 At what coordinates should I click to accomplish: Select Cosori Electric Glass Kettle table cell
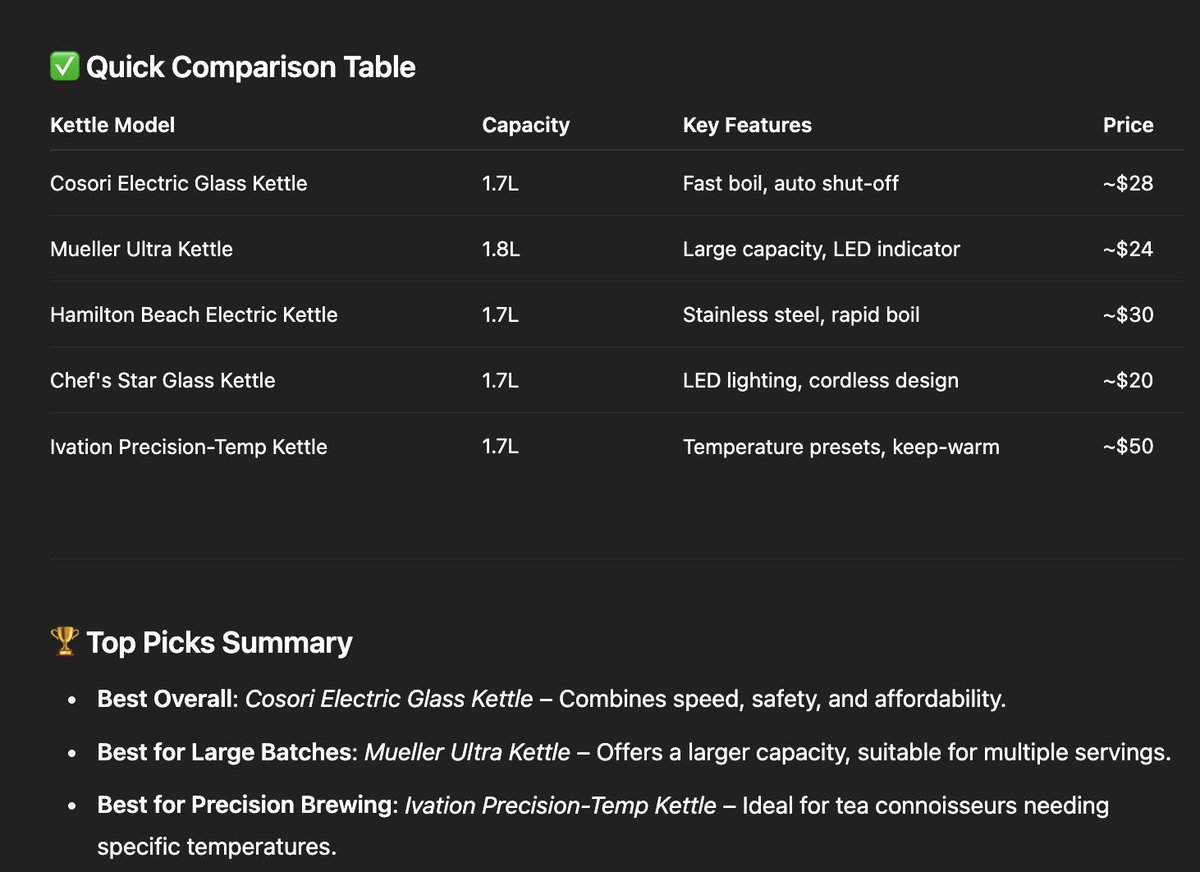point(179,183)
